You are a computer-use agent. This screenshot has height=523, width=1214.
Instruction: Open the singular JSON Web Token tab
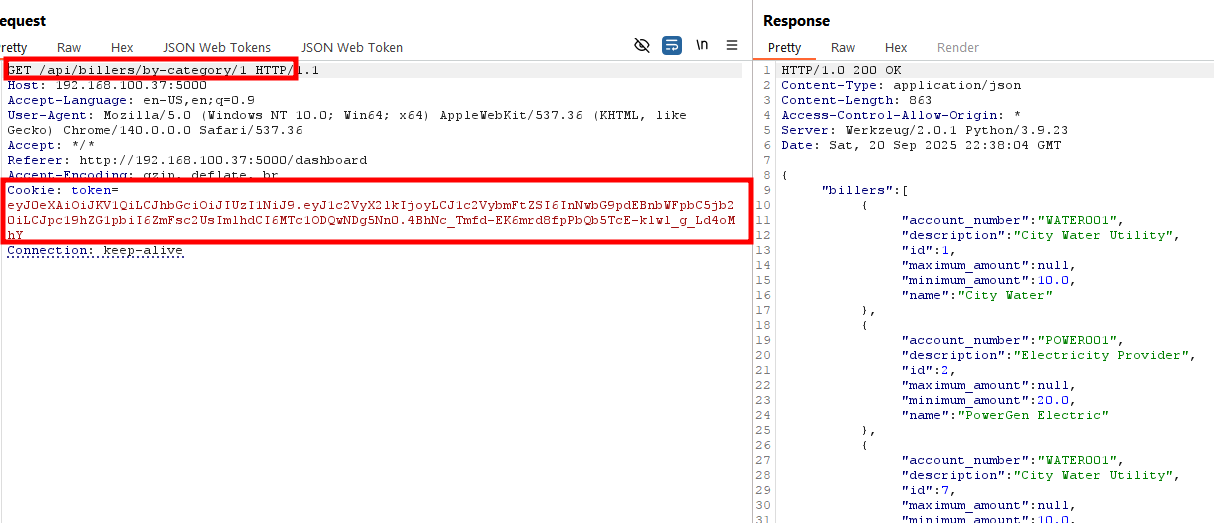[x=352, y=47]
